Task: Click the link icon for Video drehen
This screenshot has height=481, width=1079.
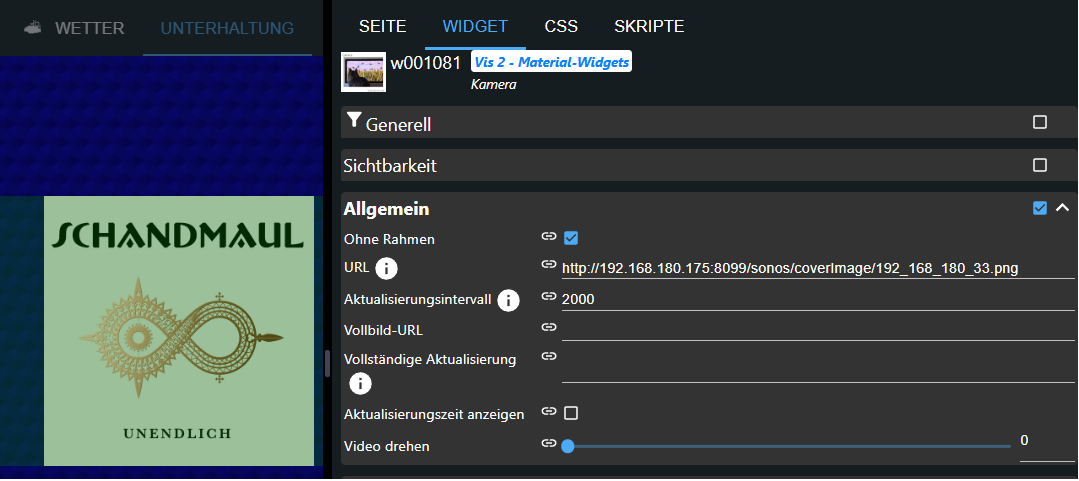Action: point(548,444)
